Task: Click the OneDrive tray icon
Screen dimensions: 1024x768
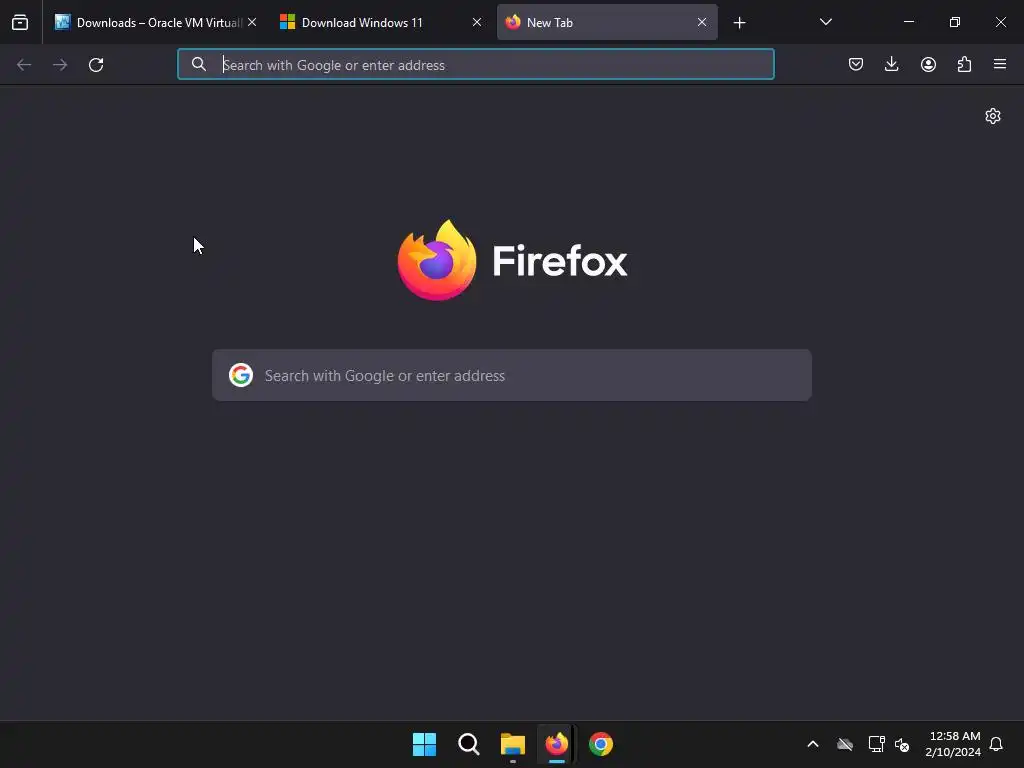Action: coord(845,744)
